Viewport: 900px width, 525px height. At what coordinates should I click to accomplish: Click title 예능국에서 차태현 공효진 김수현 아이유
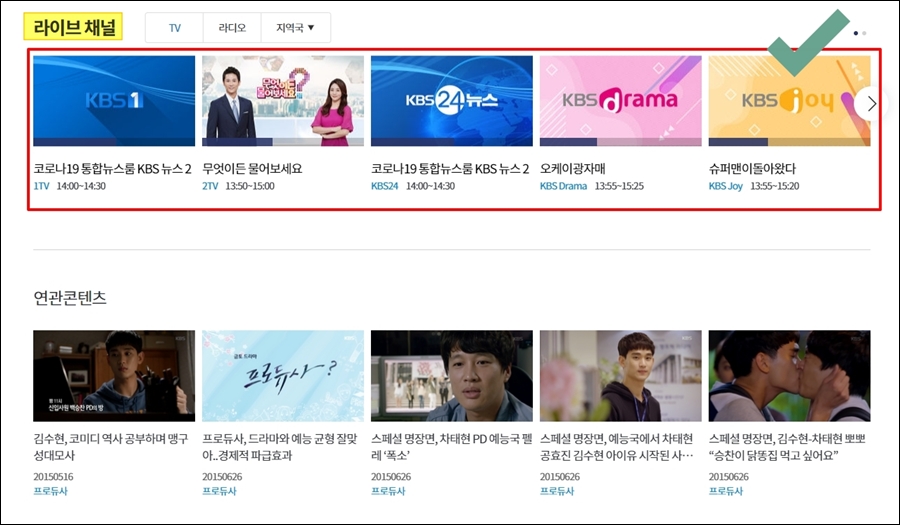(617, 447)
